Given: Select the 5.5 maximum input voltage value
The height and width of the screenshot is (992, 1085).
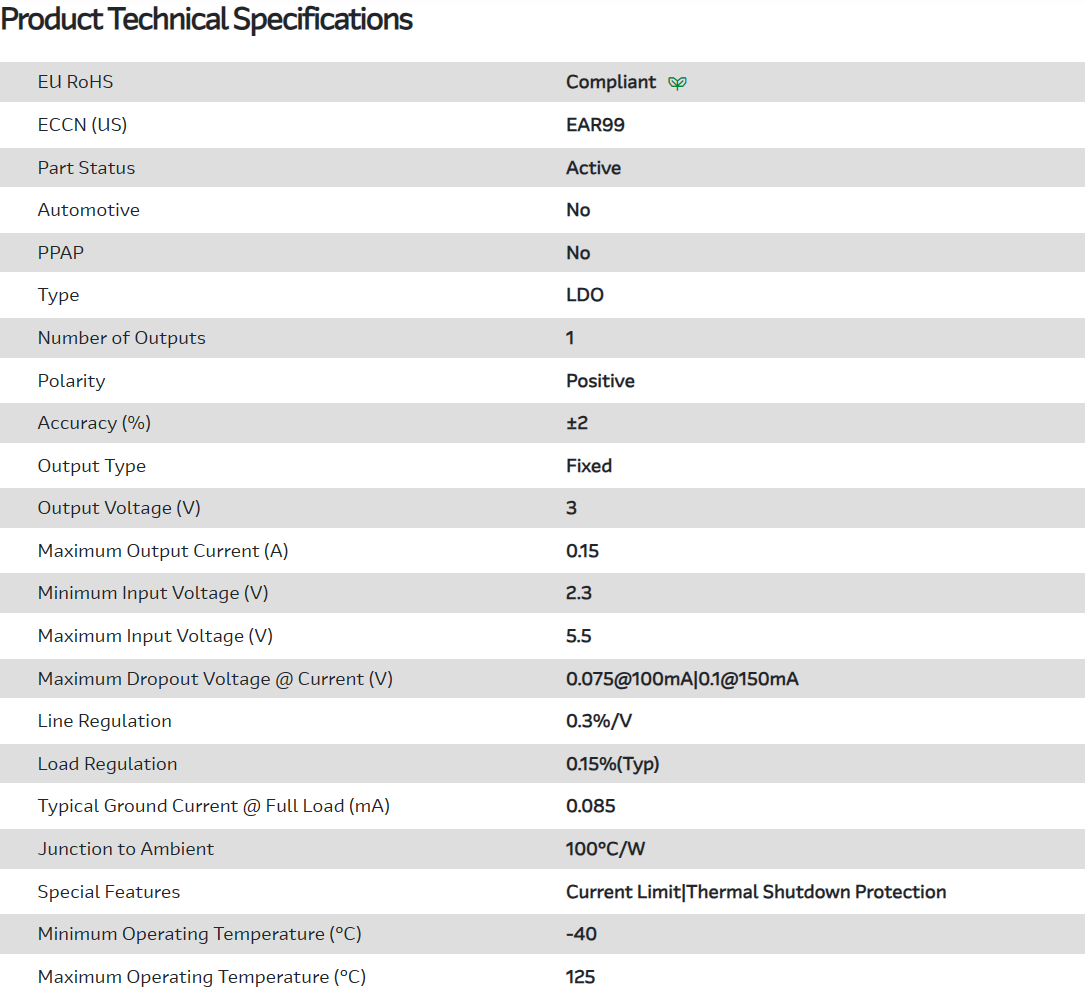Looking at the screenshot, I should (579, 636).
